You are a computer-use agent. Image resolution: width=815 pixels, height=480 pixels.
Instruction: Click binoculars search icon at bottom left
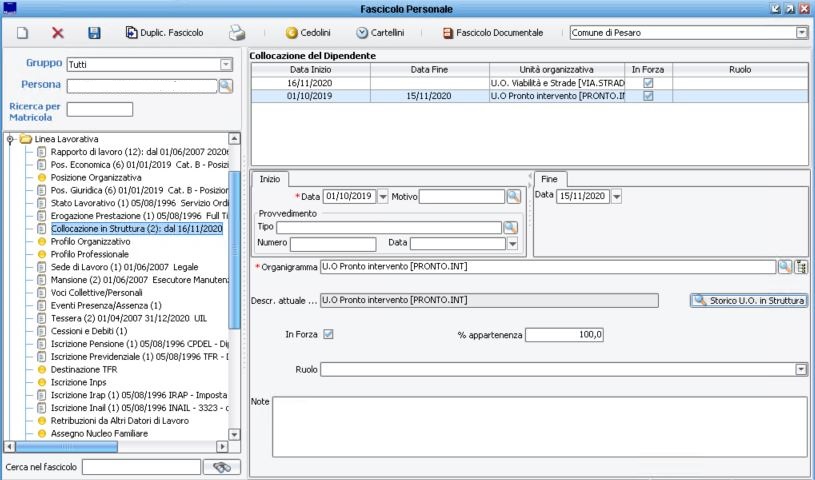click(x=221, y=466)
